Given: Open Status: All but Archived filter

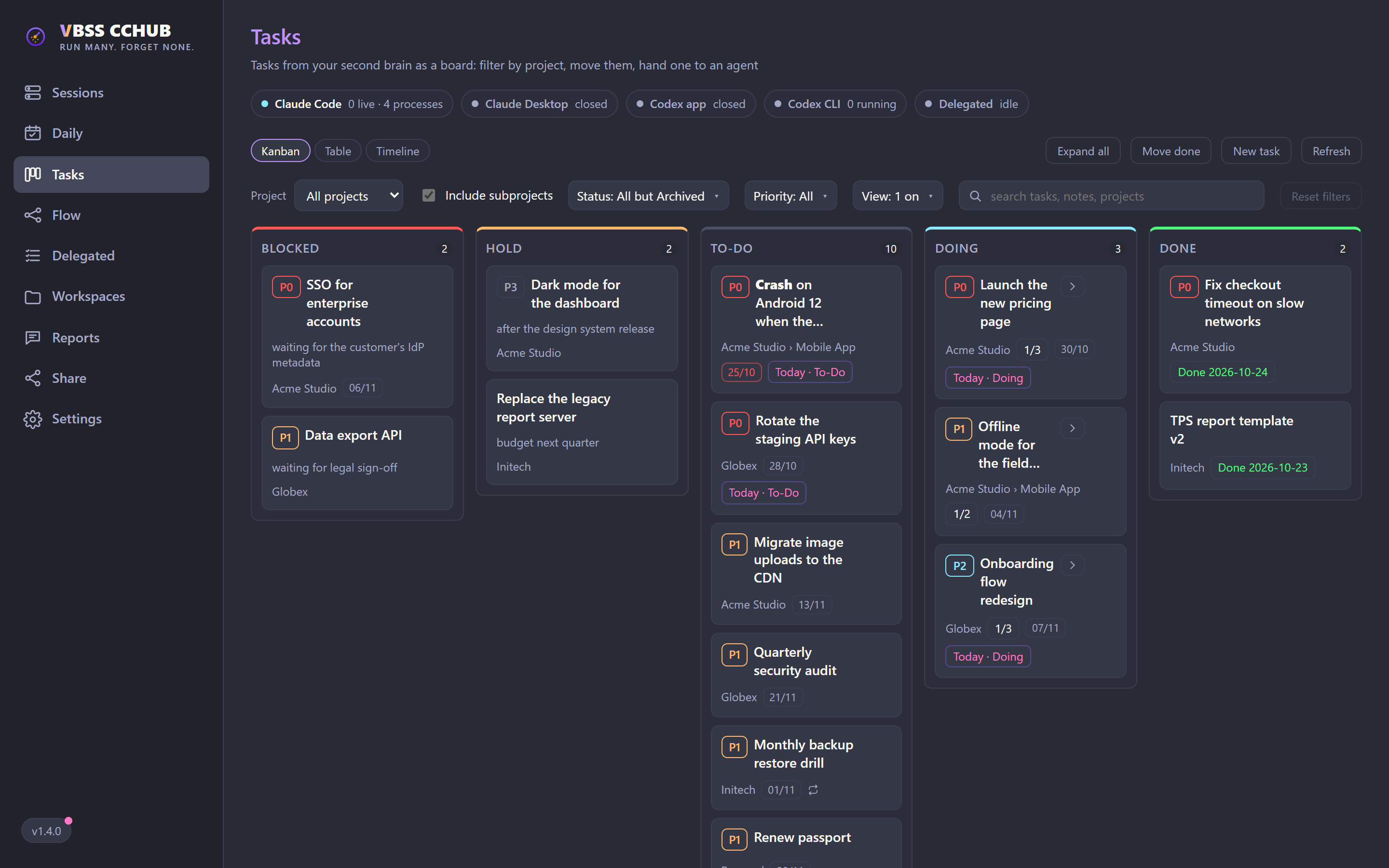Looking at the screenshot, I should click(x=649, y=196).
